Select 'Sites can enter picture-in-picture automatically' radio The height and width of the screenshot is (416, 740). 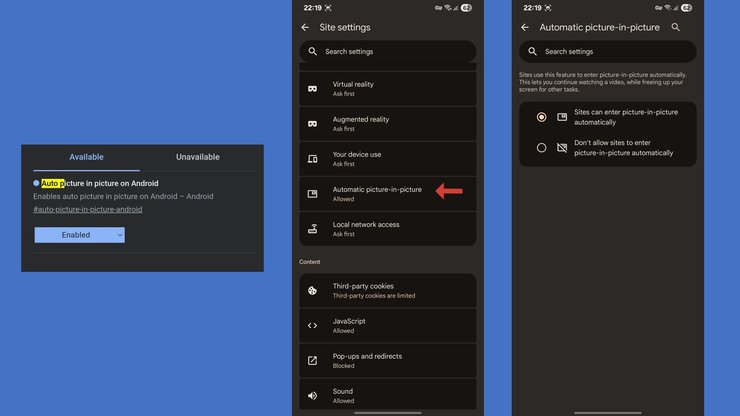542,117
